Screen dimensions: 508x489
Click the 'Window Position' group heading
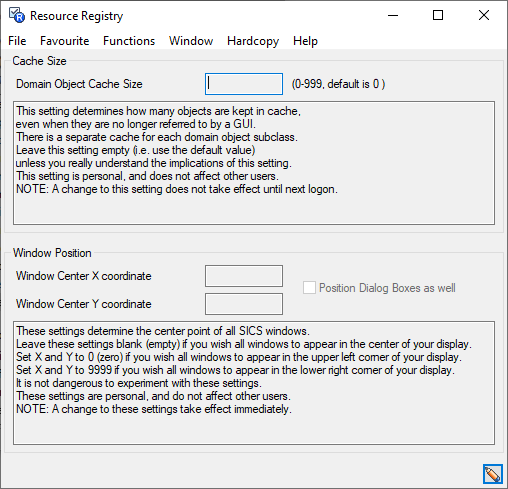pos(52,253)
